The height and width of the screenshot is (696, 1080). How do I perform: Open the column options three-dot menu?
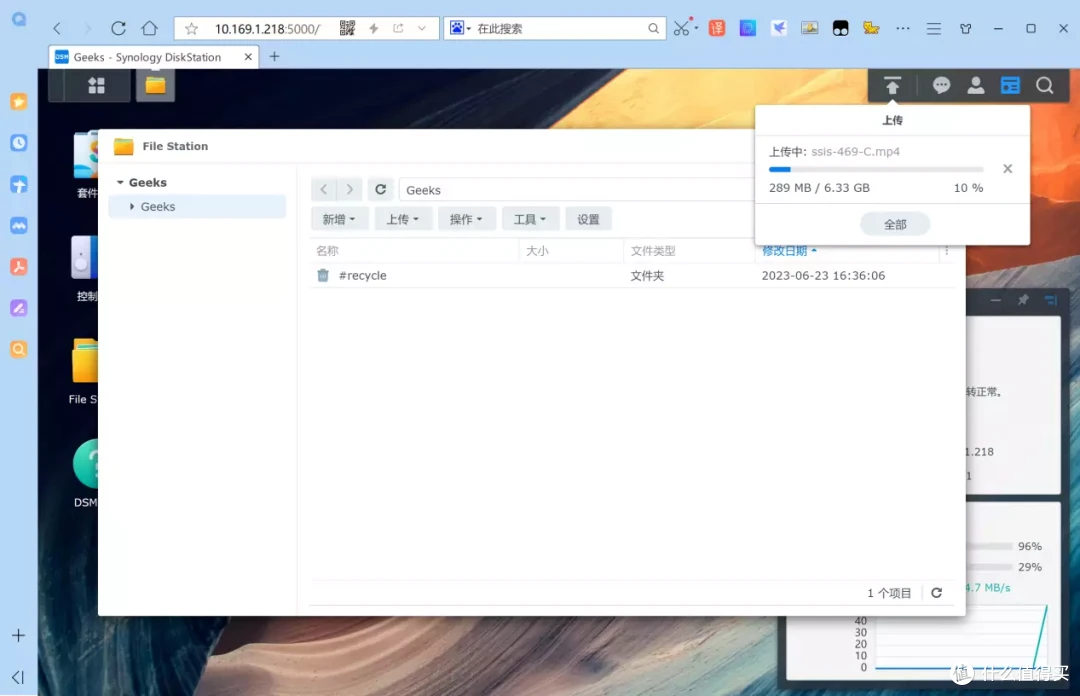click(946, 251)
